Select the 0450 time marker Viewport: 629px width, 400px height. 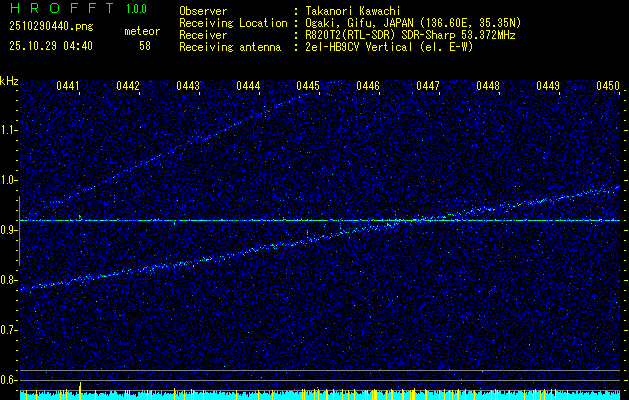608,86
